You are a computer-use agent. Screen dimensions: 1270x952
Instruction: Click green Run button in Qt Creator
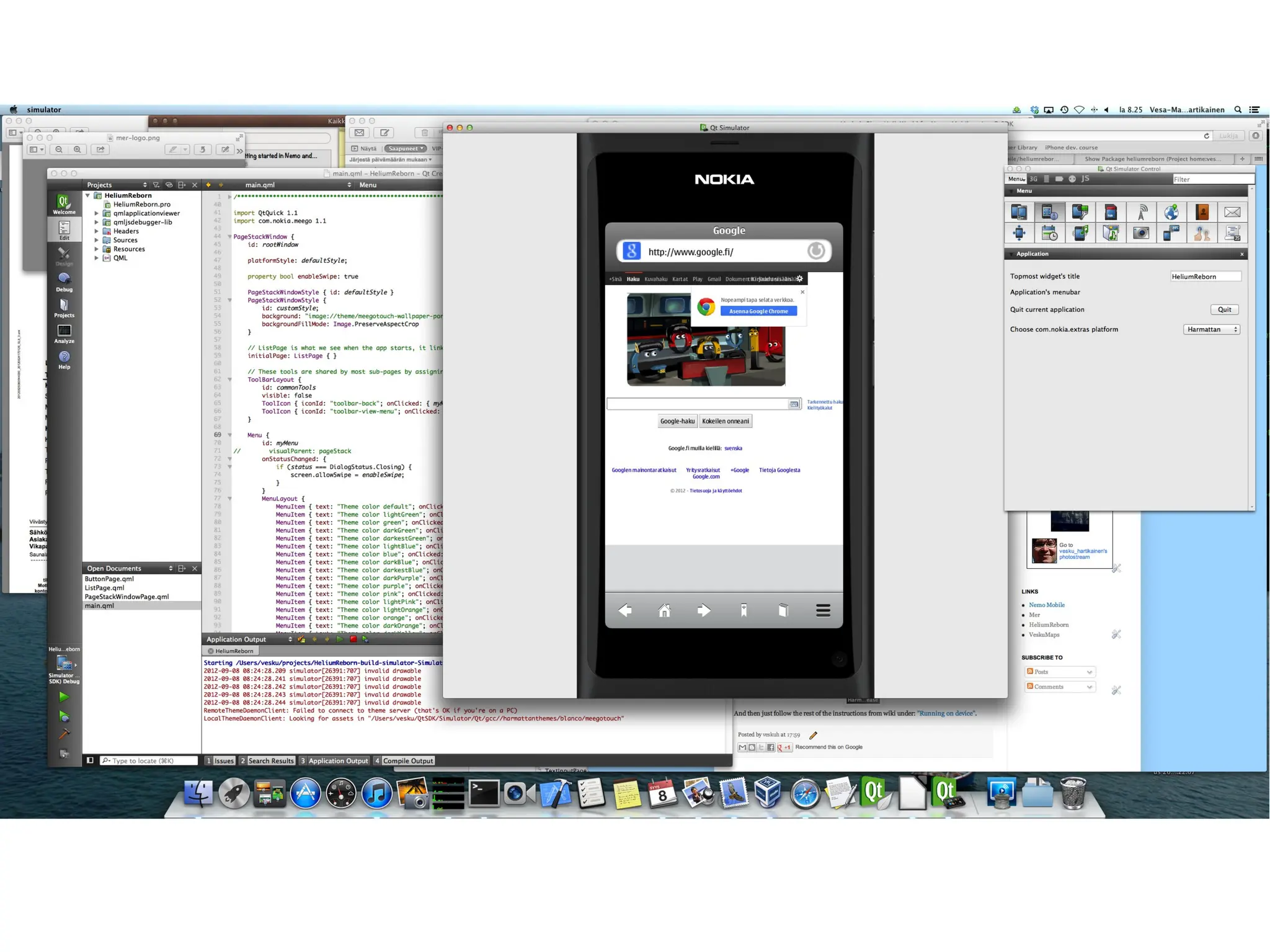[63, 697]
